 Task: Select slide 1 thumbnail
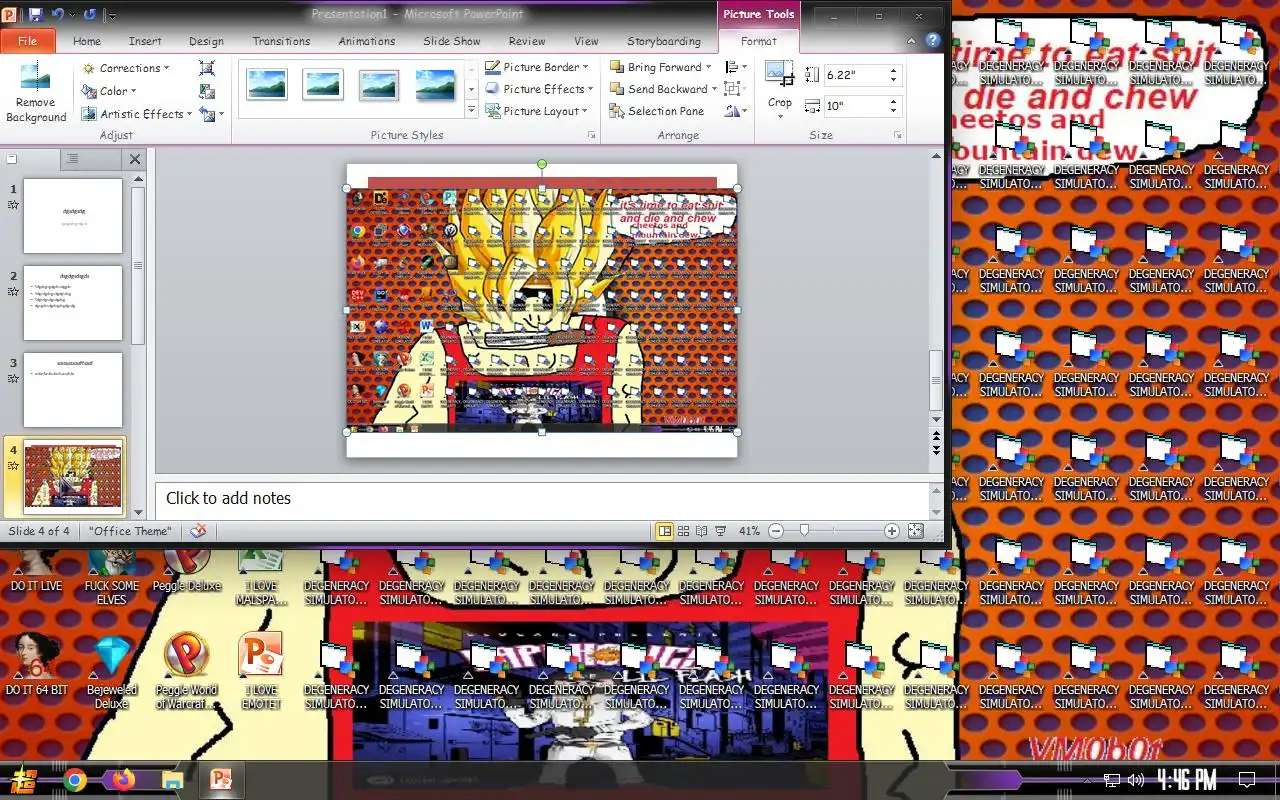coord(73,216)
